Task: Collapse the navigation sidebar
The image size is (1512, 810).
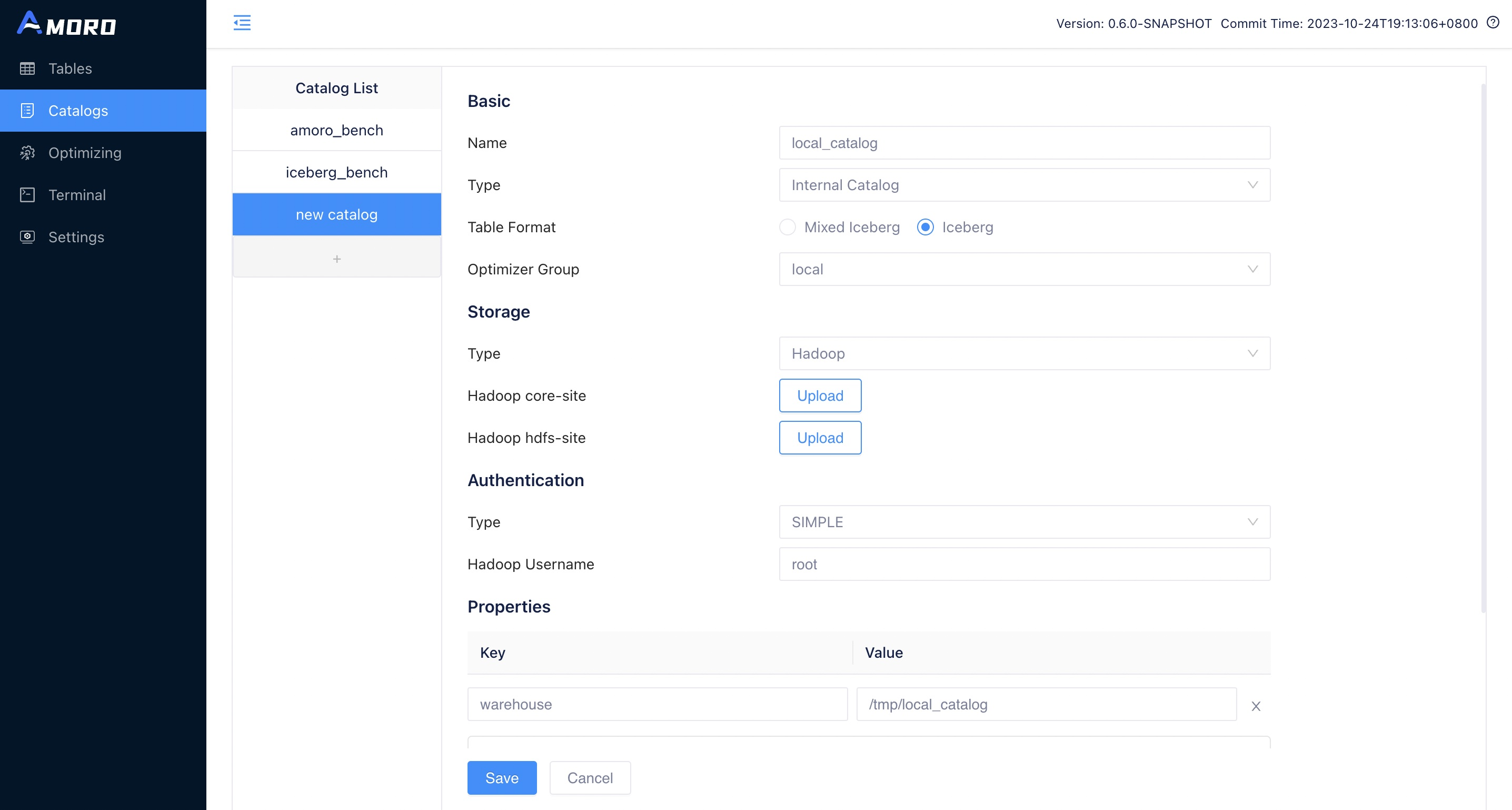Action: pyautogui.click(x=242, y=22)
